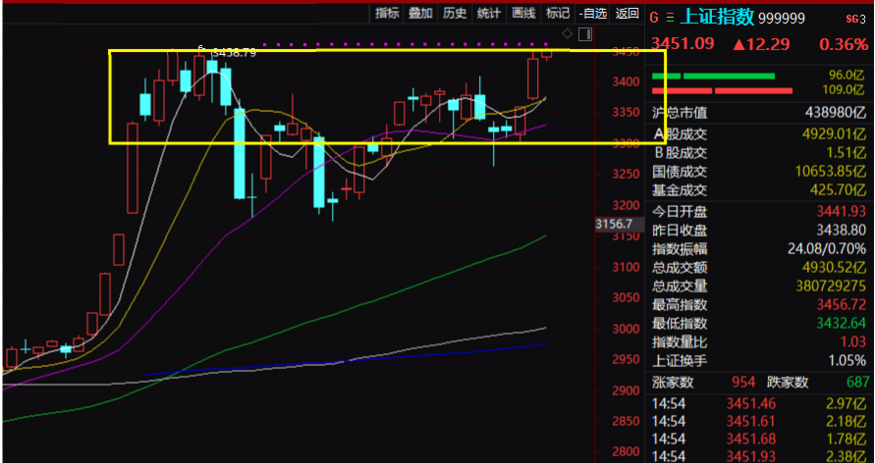Click the 基金成交 425.70亿 row
This screenshot has width=875, height=463.
[x=759, y=190]
